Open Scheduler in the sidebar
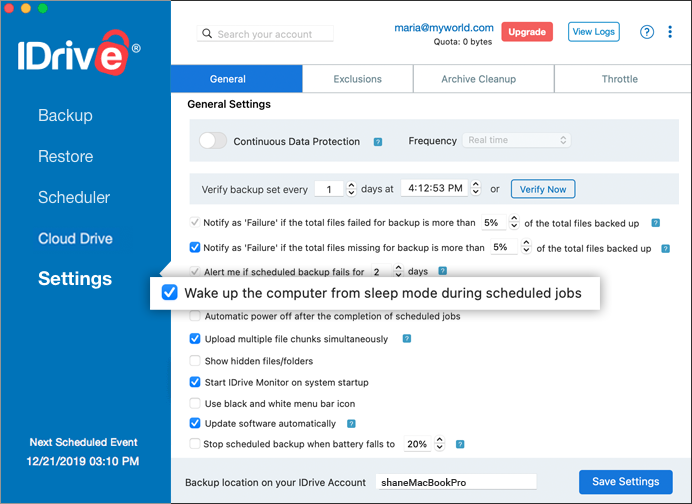Image resolution: width=692 pixels, height=504 pixels. click(74, 197)
